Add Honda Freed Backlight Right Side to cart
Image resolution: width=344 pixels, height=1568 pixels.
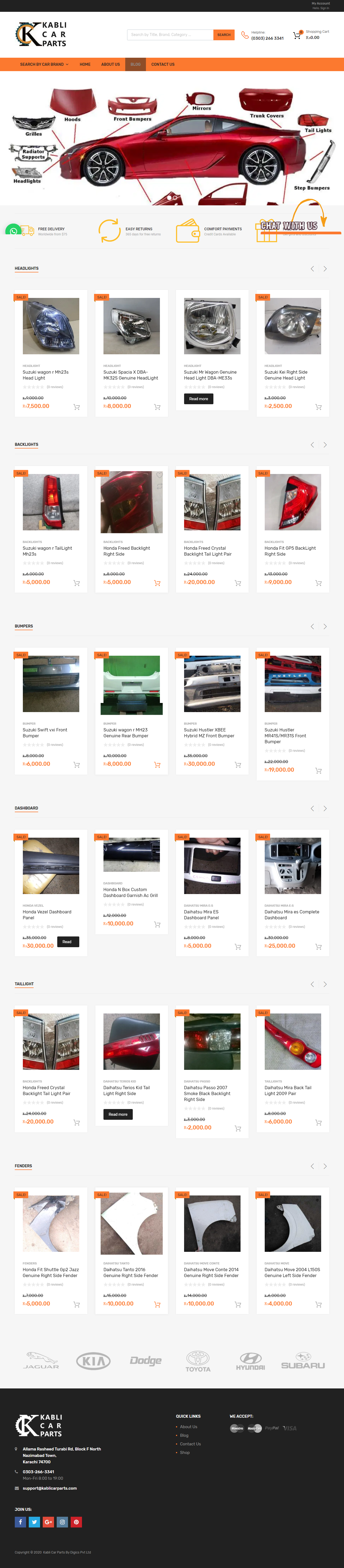(x=157, y=583)
